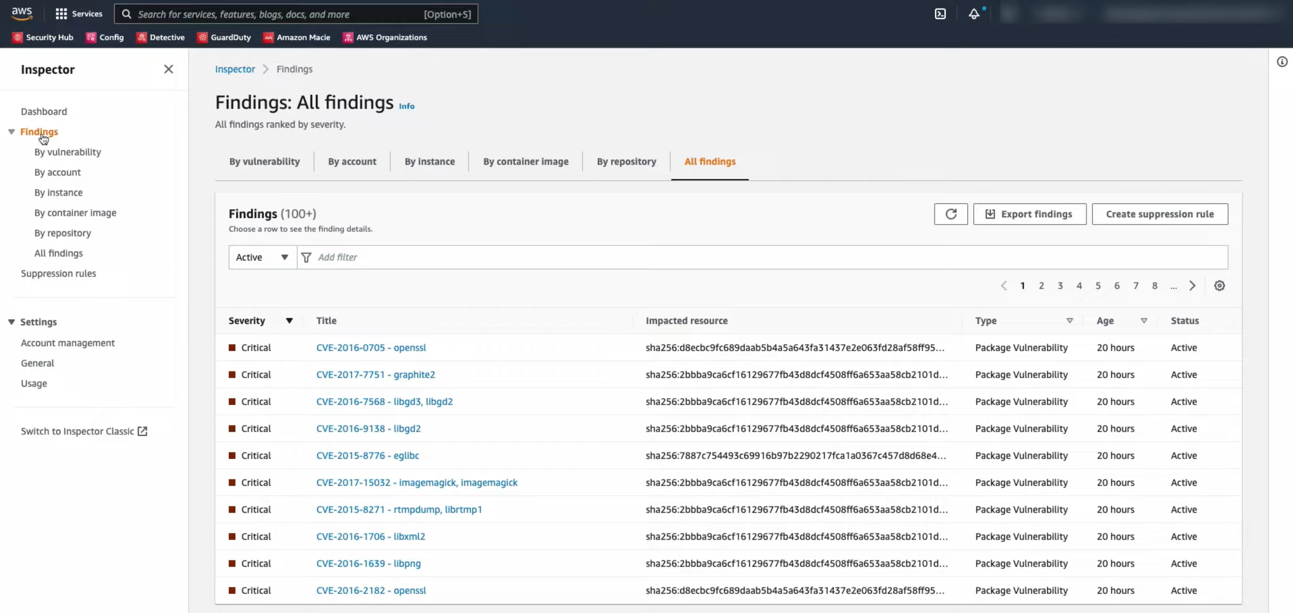This screenshot has height=613, width=1293.
Task: Click the Export findings button
Action: (x=1029, y=213)
